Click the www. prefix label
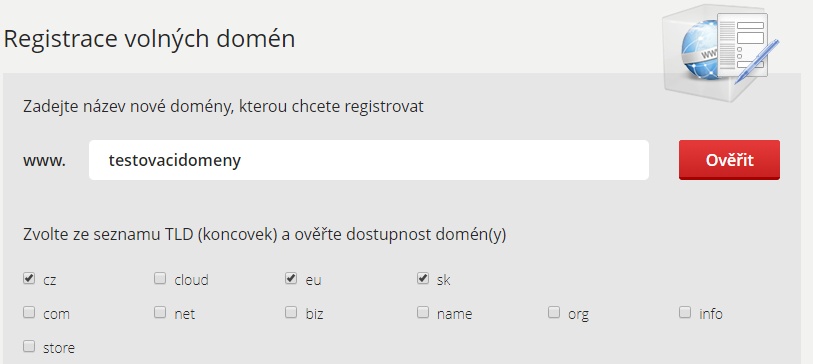The width and height of the screenshot is (813, 364). pyautogui.click(x=44, y=161)
